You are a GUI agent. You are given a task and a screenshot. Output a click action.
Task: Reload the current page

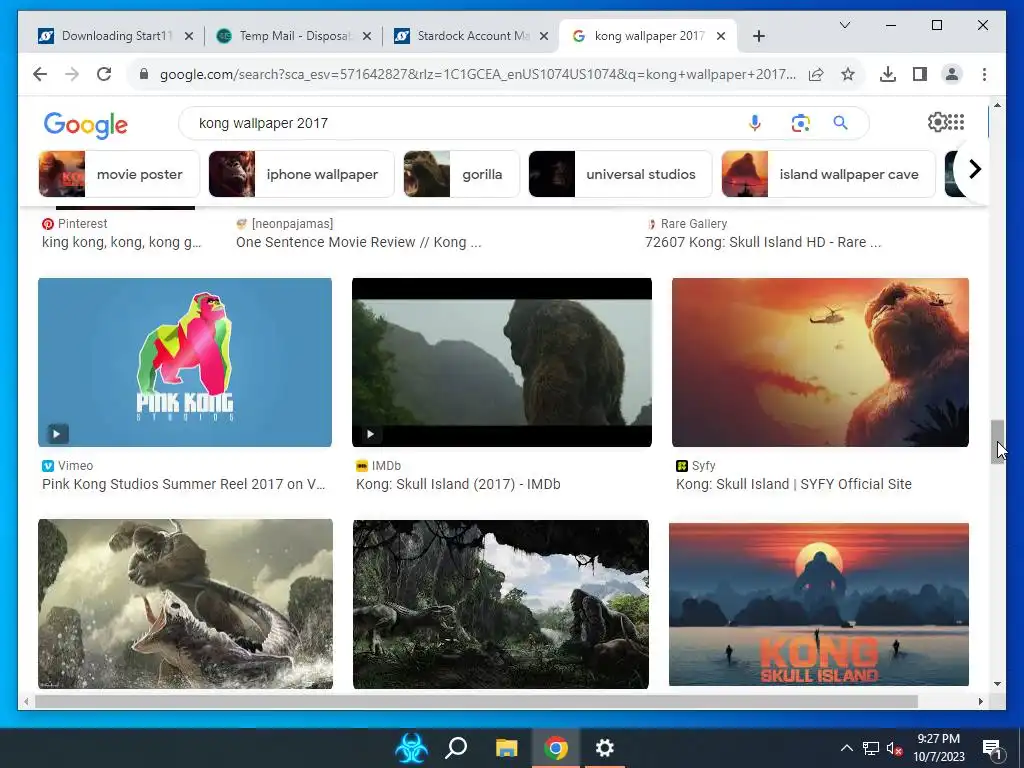(104, 74)
